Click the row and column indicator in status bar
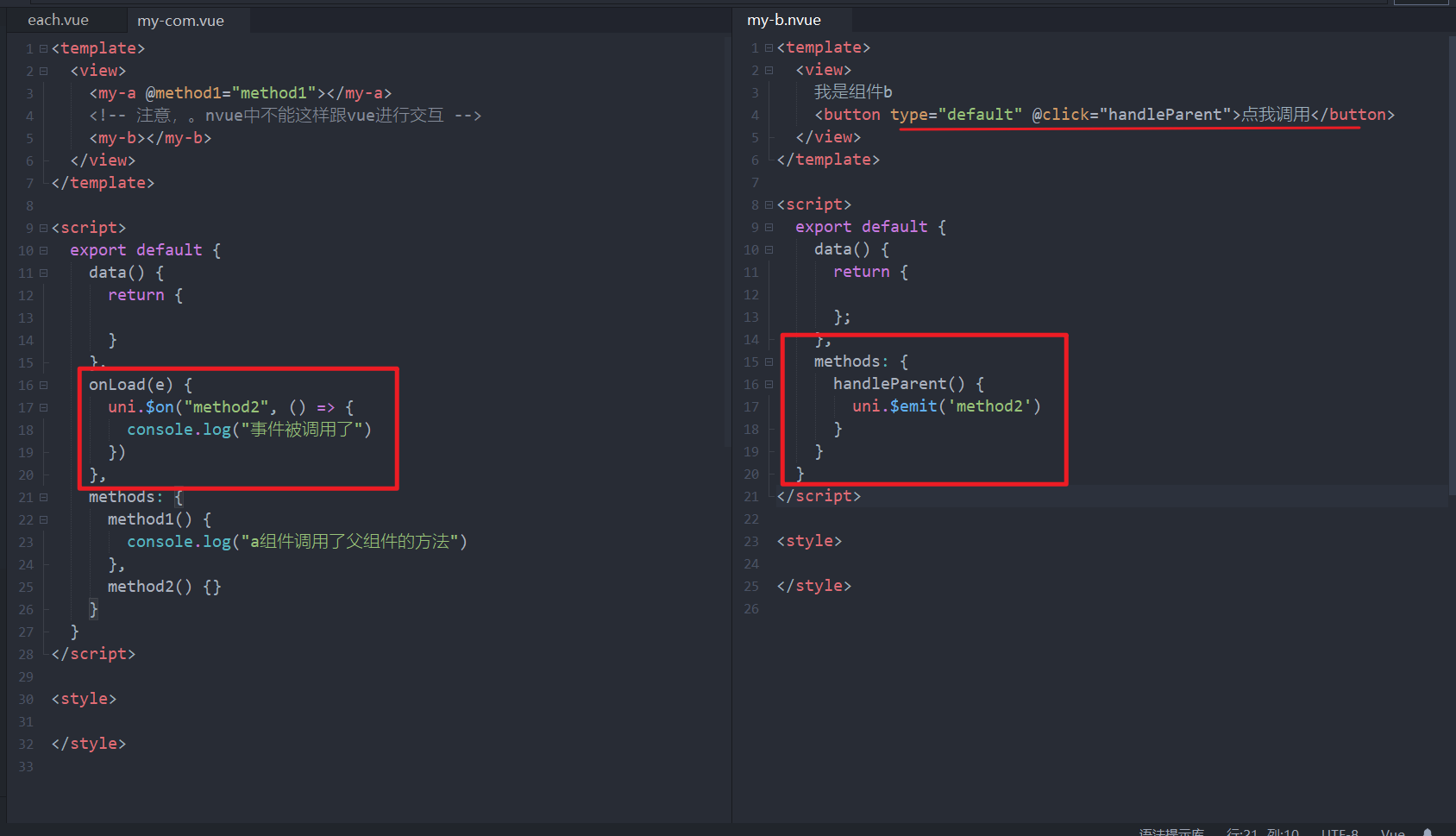This screenshot has width=1456, height=836. [1262, 831]
